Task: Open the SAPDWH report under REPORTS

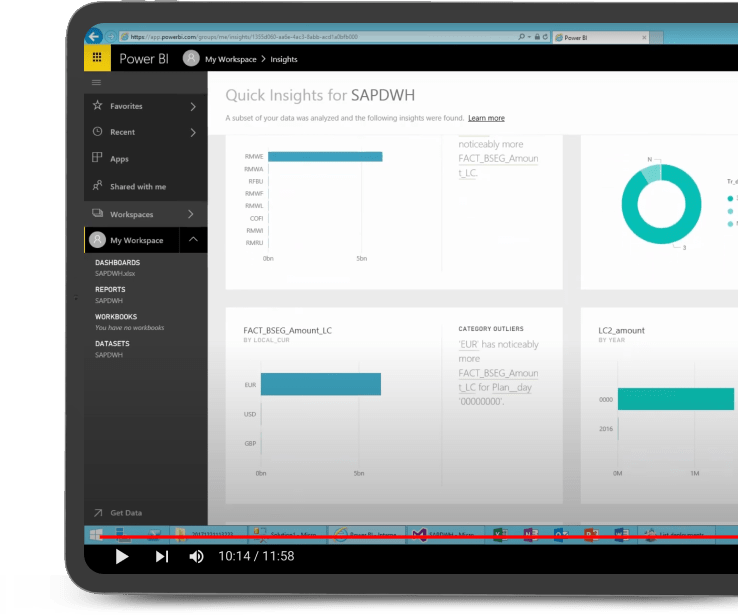Action: click(109, 301)
